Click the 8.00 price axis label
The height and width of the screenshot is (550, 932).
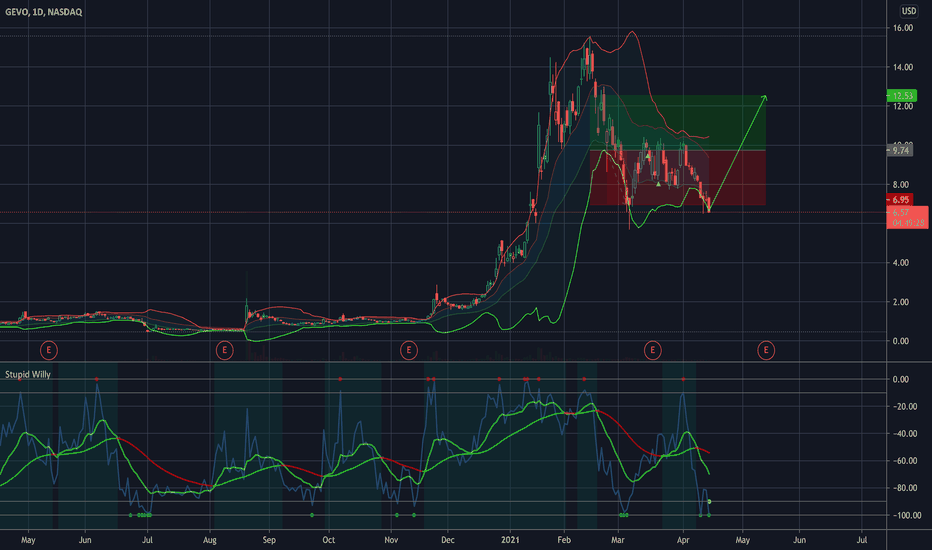tap(900, 185)
